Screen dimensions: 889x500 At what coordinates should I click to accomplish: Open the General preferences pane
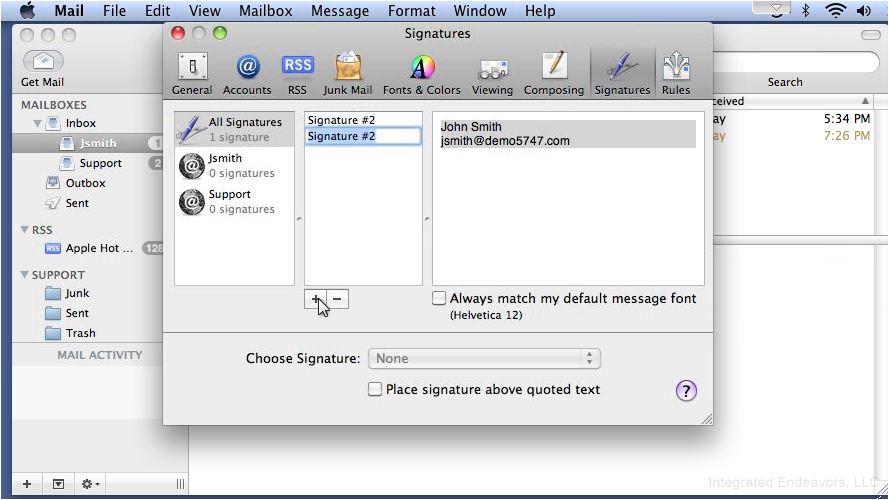click(192, 74)
